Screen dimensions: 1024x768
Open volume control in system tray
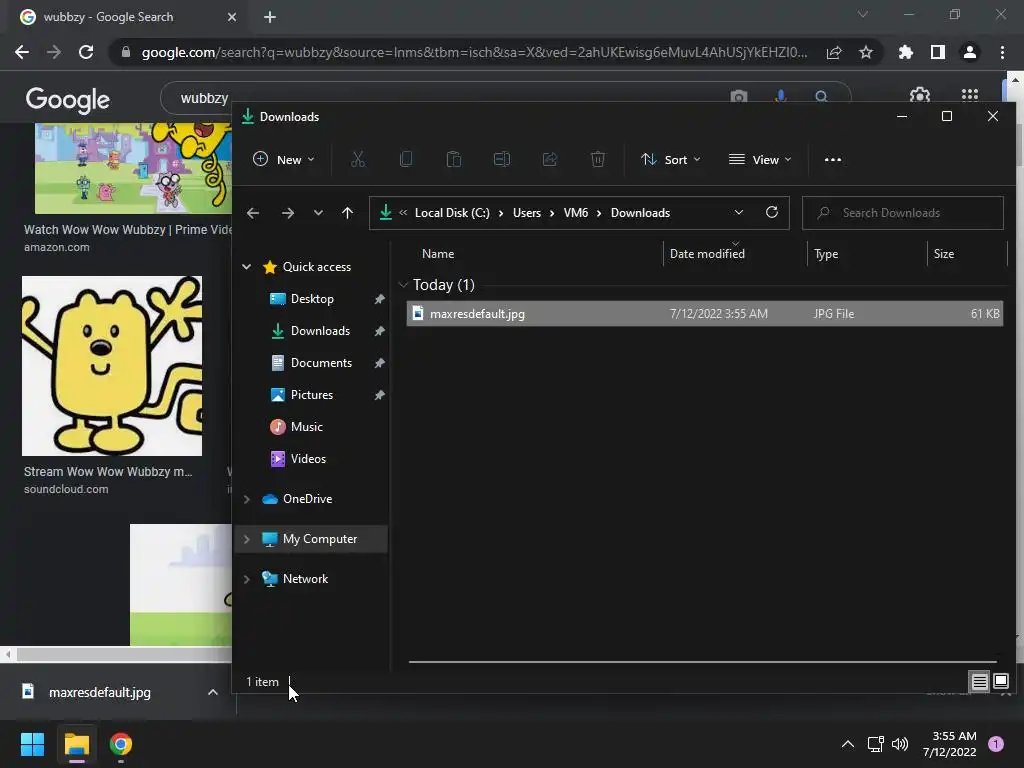(900, 744)
